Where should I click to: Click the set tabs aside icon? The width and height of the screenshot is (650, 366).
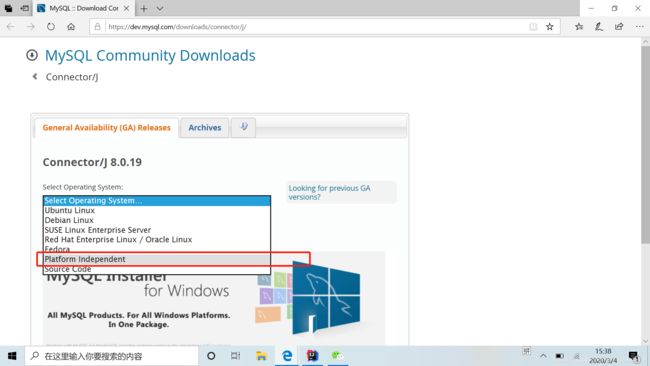(25, 8)
